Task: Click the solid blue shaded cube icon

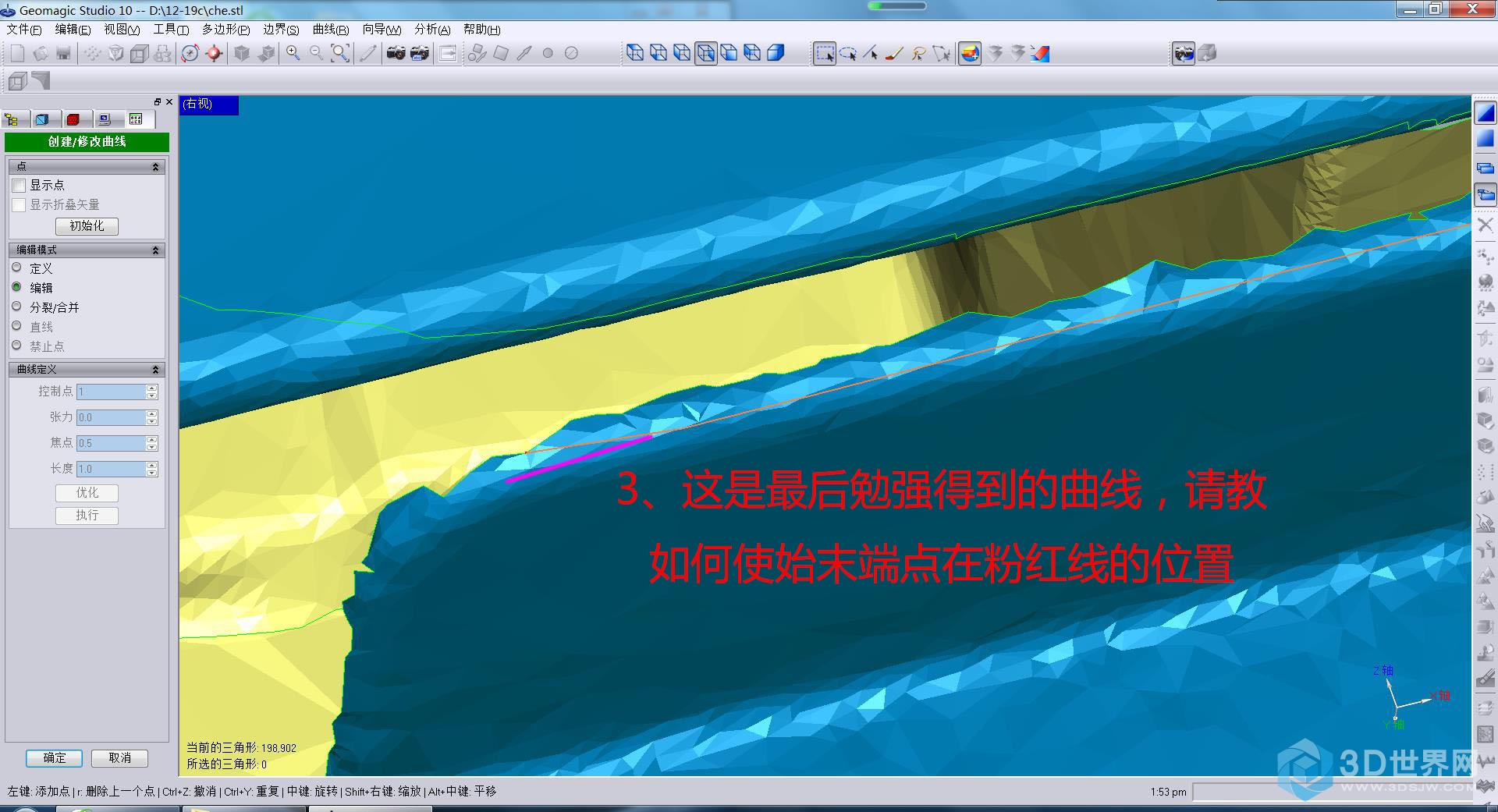Action: tap(776, 53)
